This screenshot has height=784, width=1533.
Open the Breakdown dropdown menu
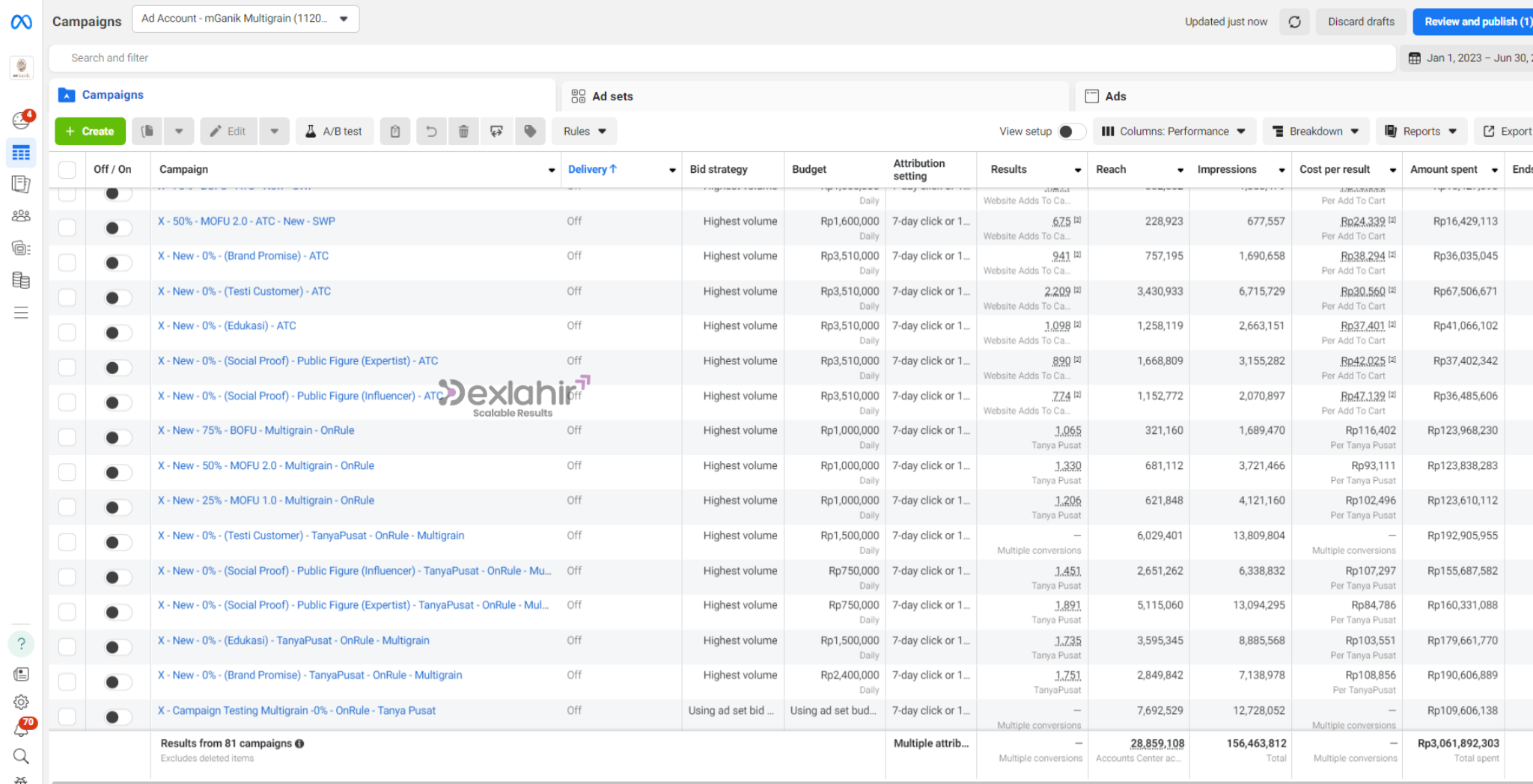(x=1315, y=132)
